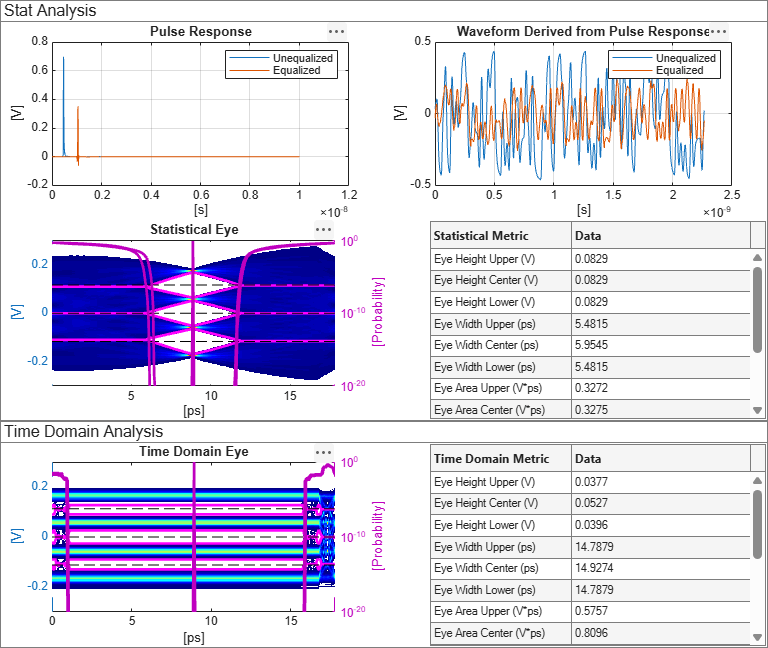Open the Statistical Eye plot options menu
The width and height of the screenshot is (768, 648).
324,230
